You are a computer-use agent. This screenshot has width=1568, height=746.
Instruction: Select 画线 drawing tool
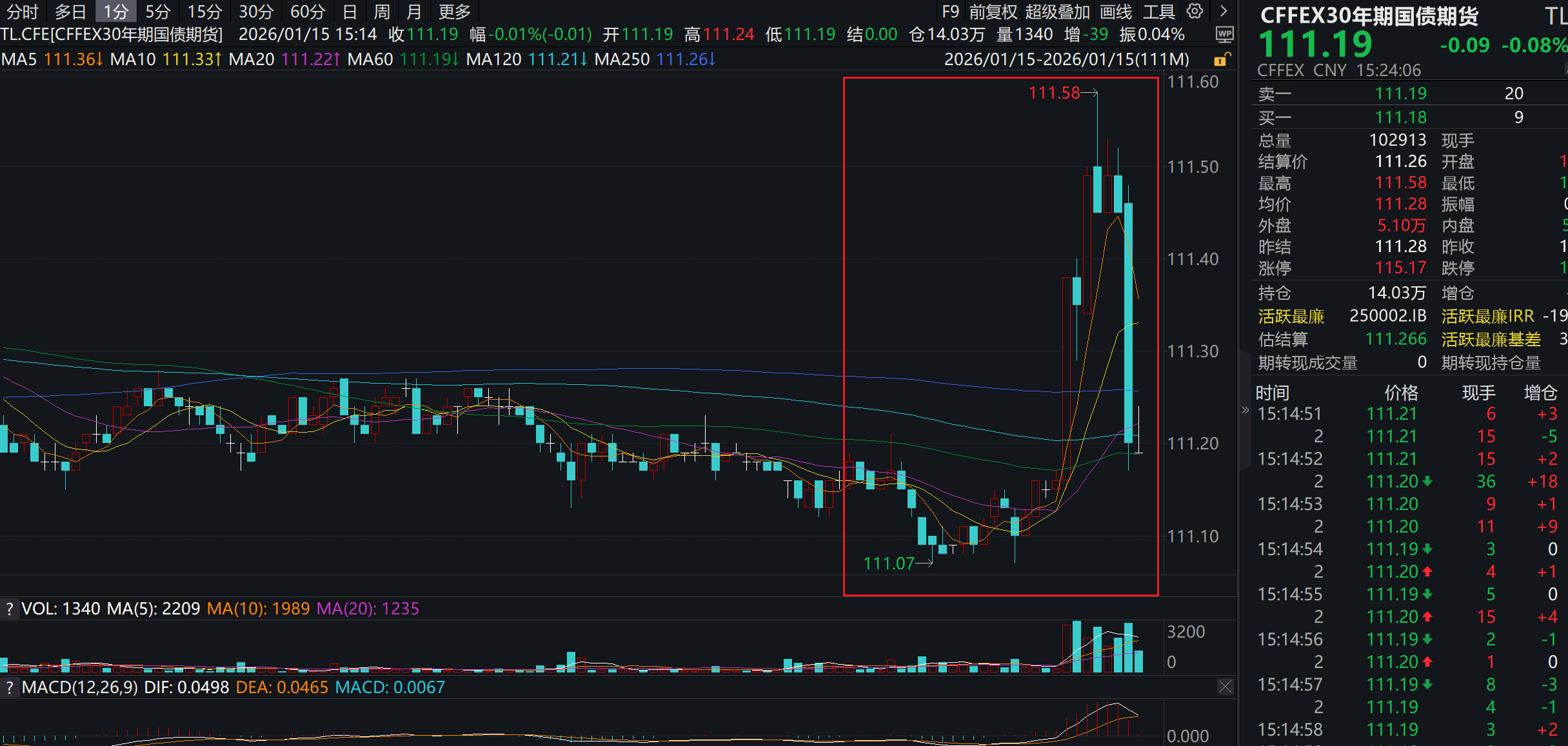pos(1116,12)
